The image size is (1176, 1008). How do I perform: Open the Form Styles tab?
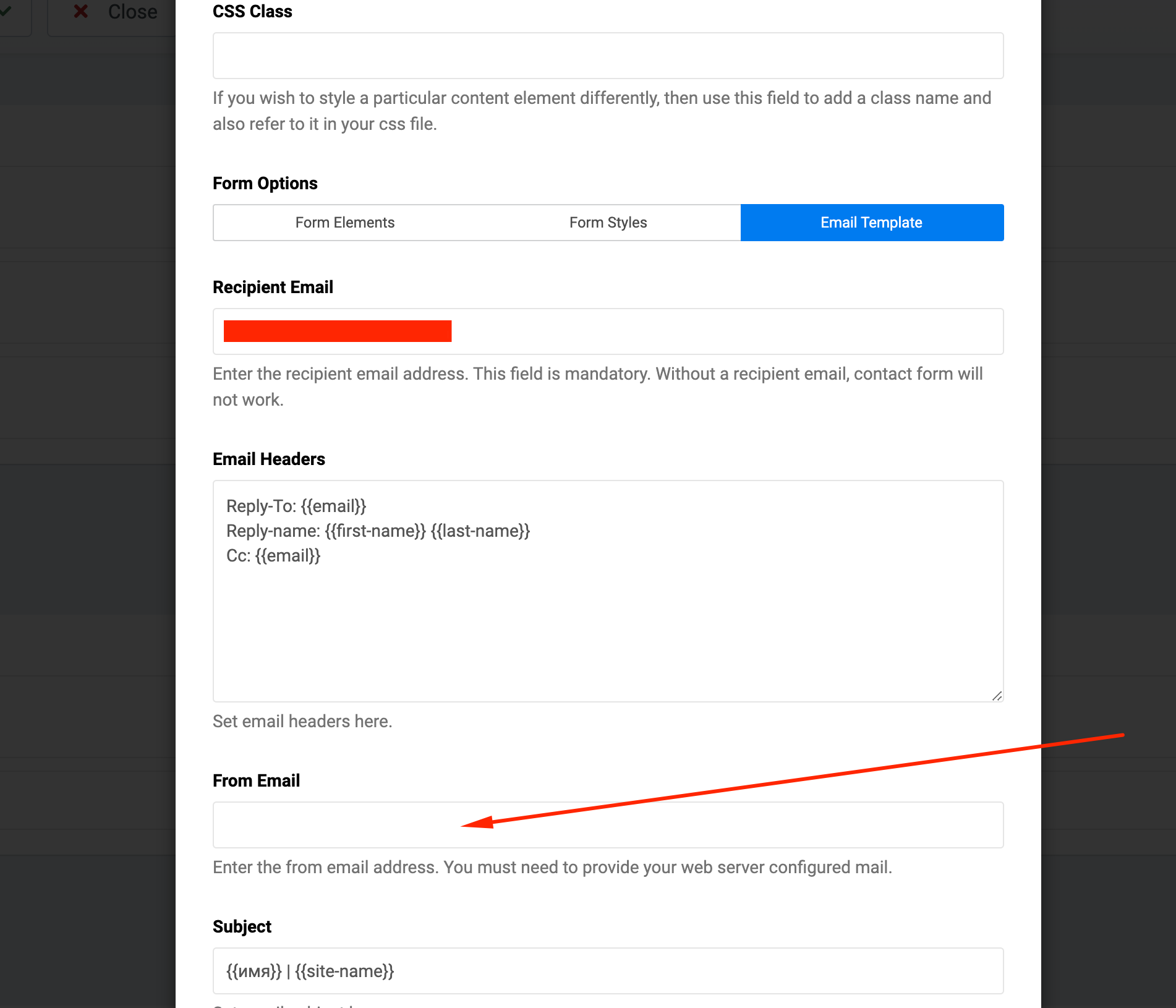click(x=608, y=223)
